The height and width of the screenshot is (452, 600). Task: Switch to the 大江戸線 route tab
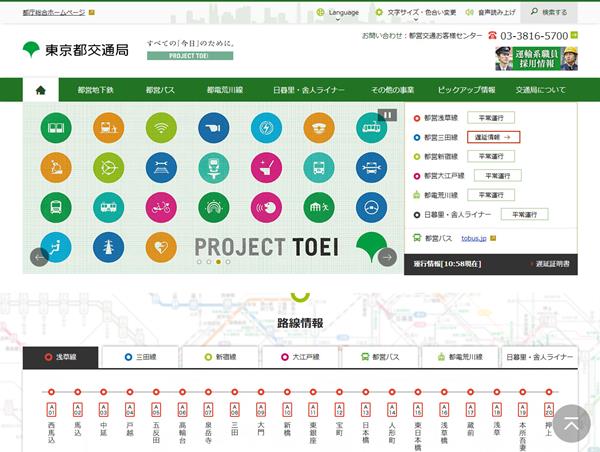(300, 357)
